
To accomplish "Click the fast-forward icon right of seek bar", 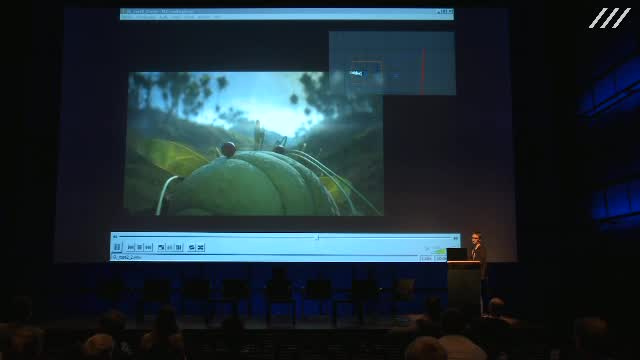I will click(456, 238).
